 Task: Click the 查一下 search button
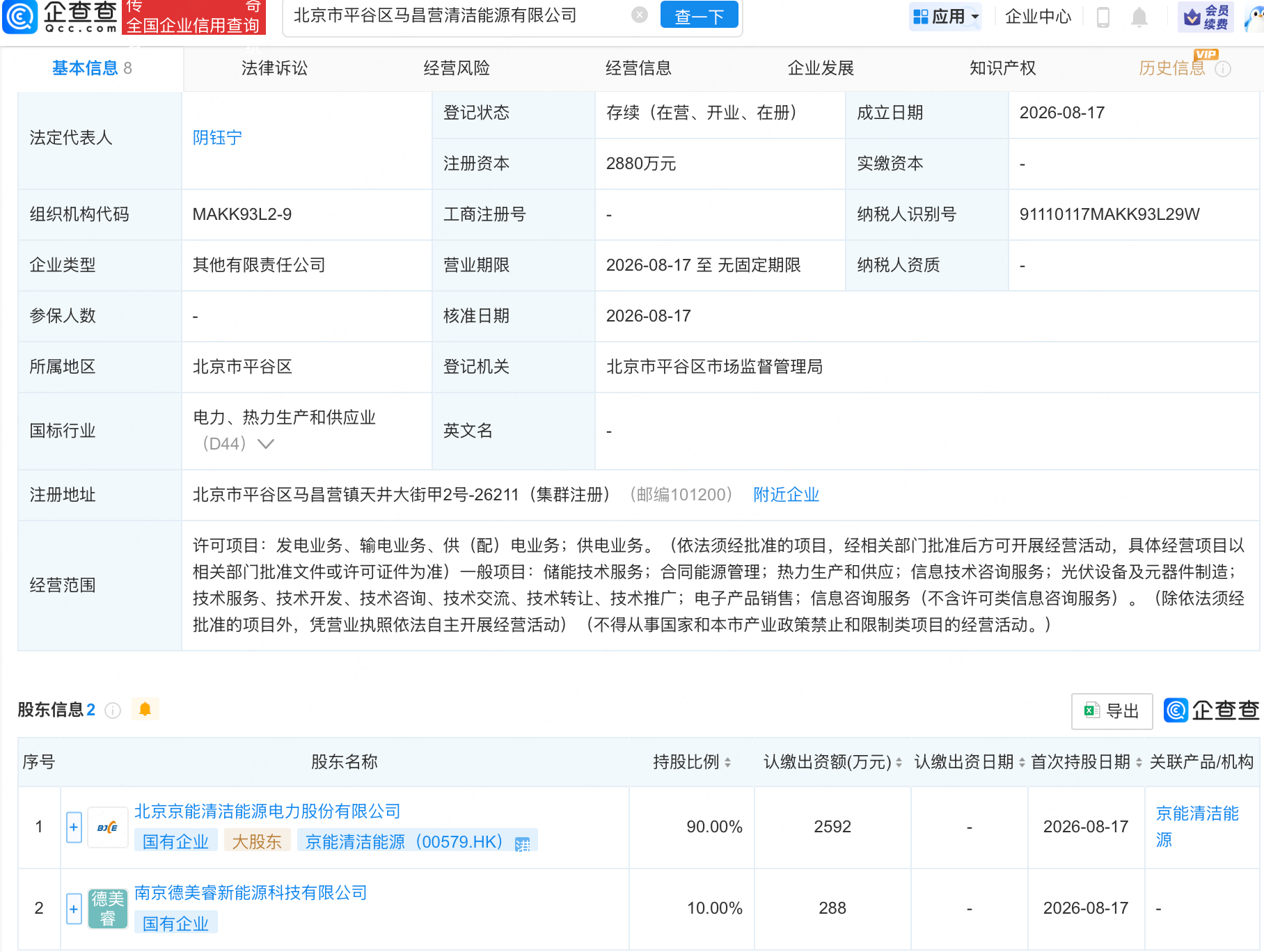coord(699,15)
